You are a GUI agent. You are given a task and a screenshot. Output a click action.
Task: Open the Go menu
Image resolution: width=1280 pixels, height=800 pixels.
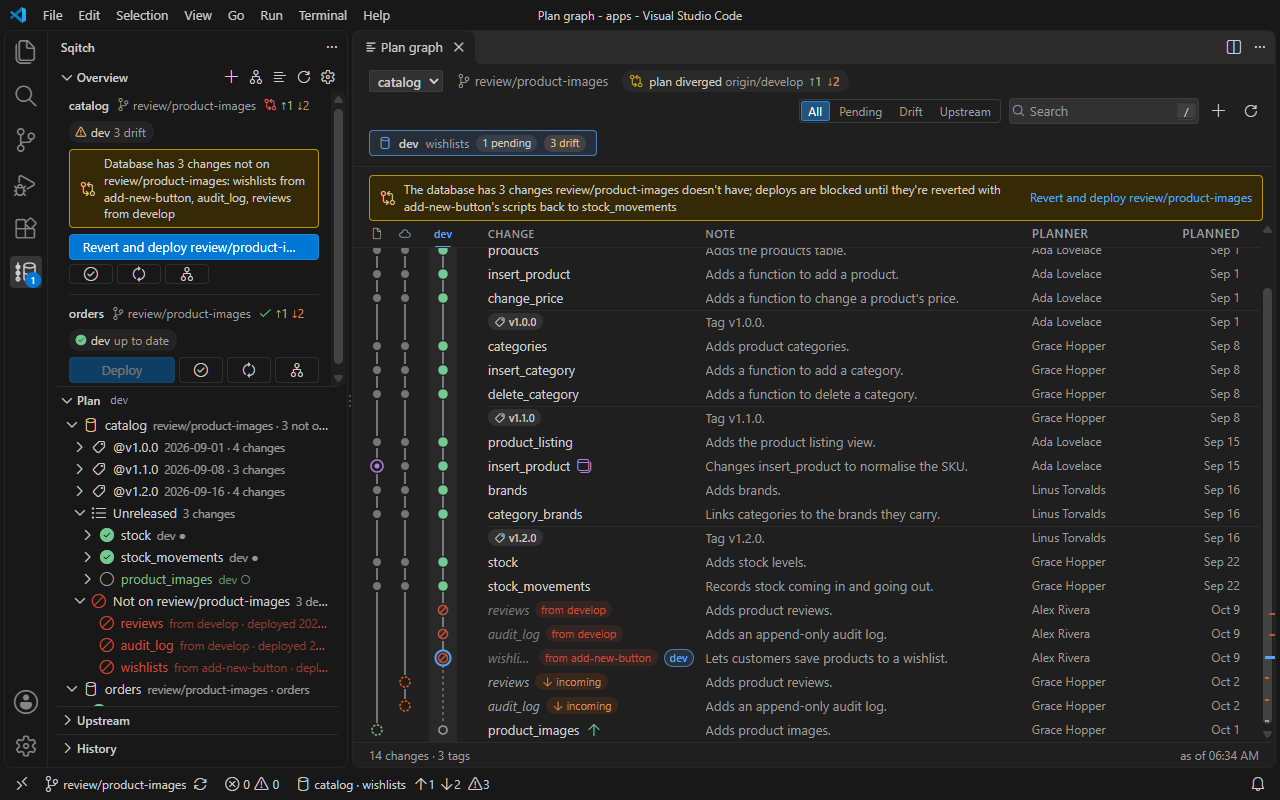click(236, 15)
